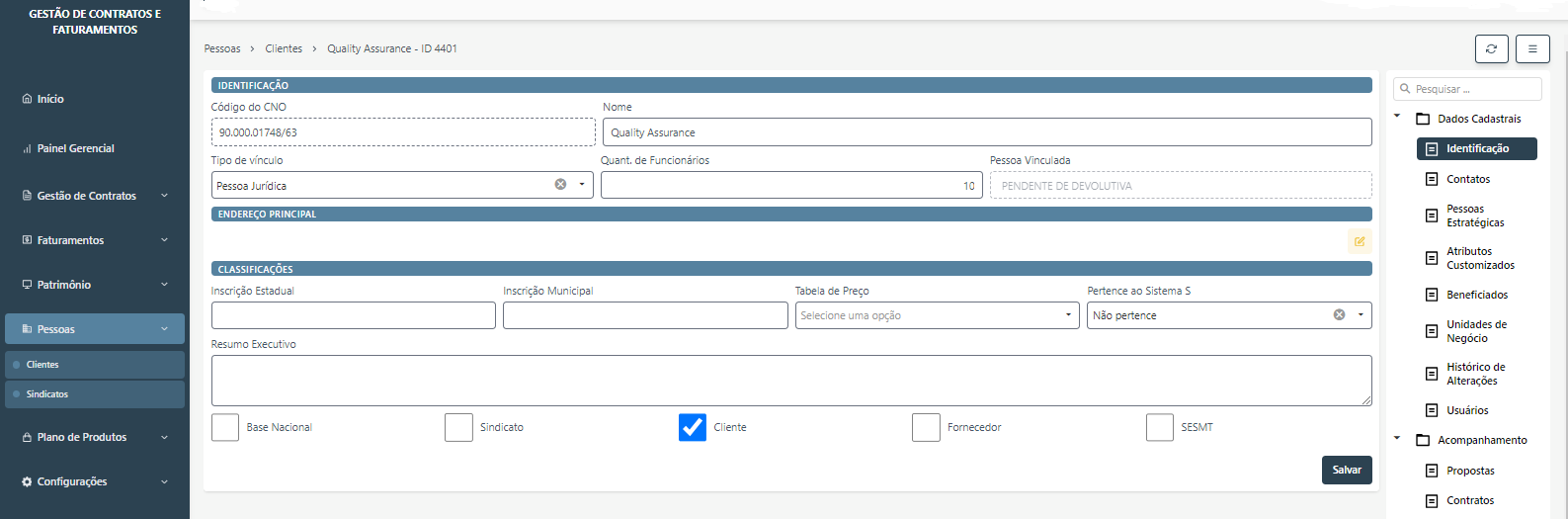The width and height of the screenshot is (1568, 519).
Task: Uncheck the Cliente checkbox
Action: 693,427
